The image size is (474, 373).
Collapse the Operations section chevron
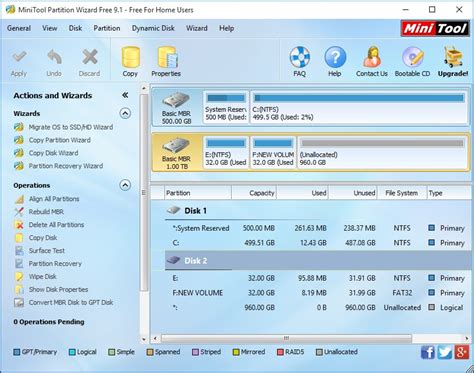[x=125, y=185]
